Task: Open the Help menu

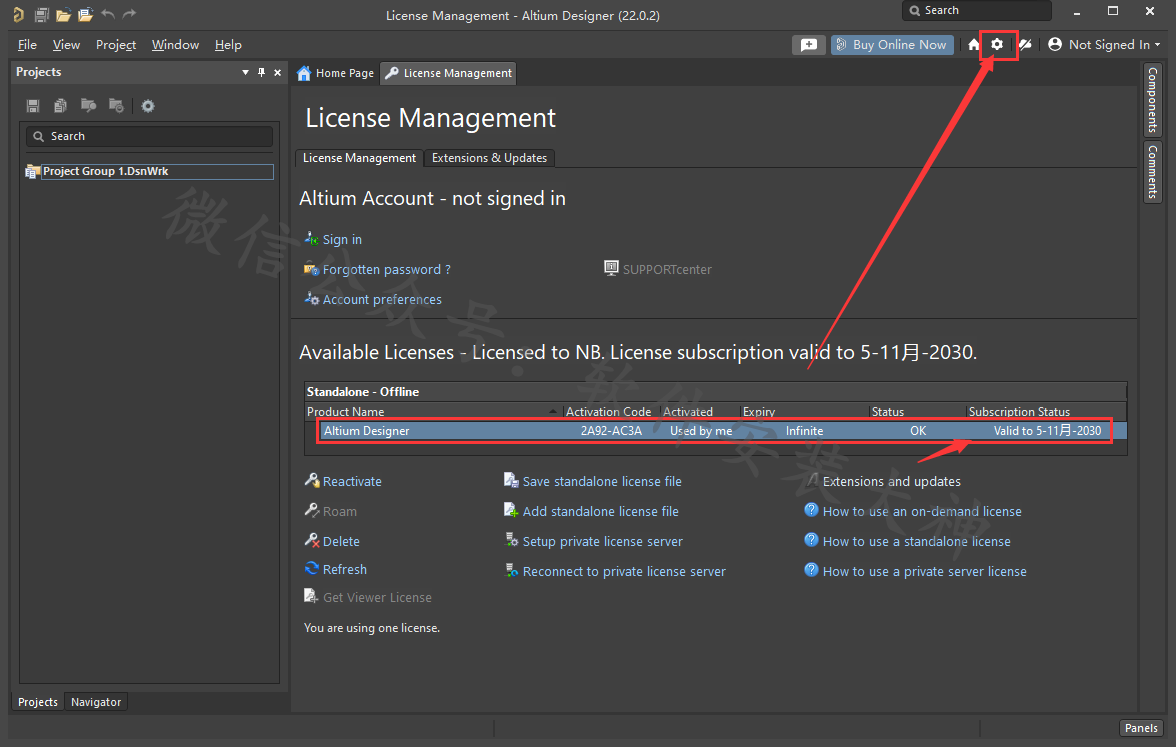Action: click(x=228, y=45)
